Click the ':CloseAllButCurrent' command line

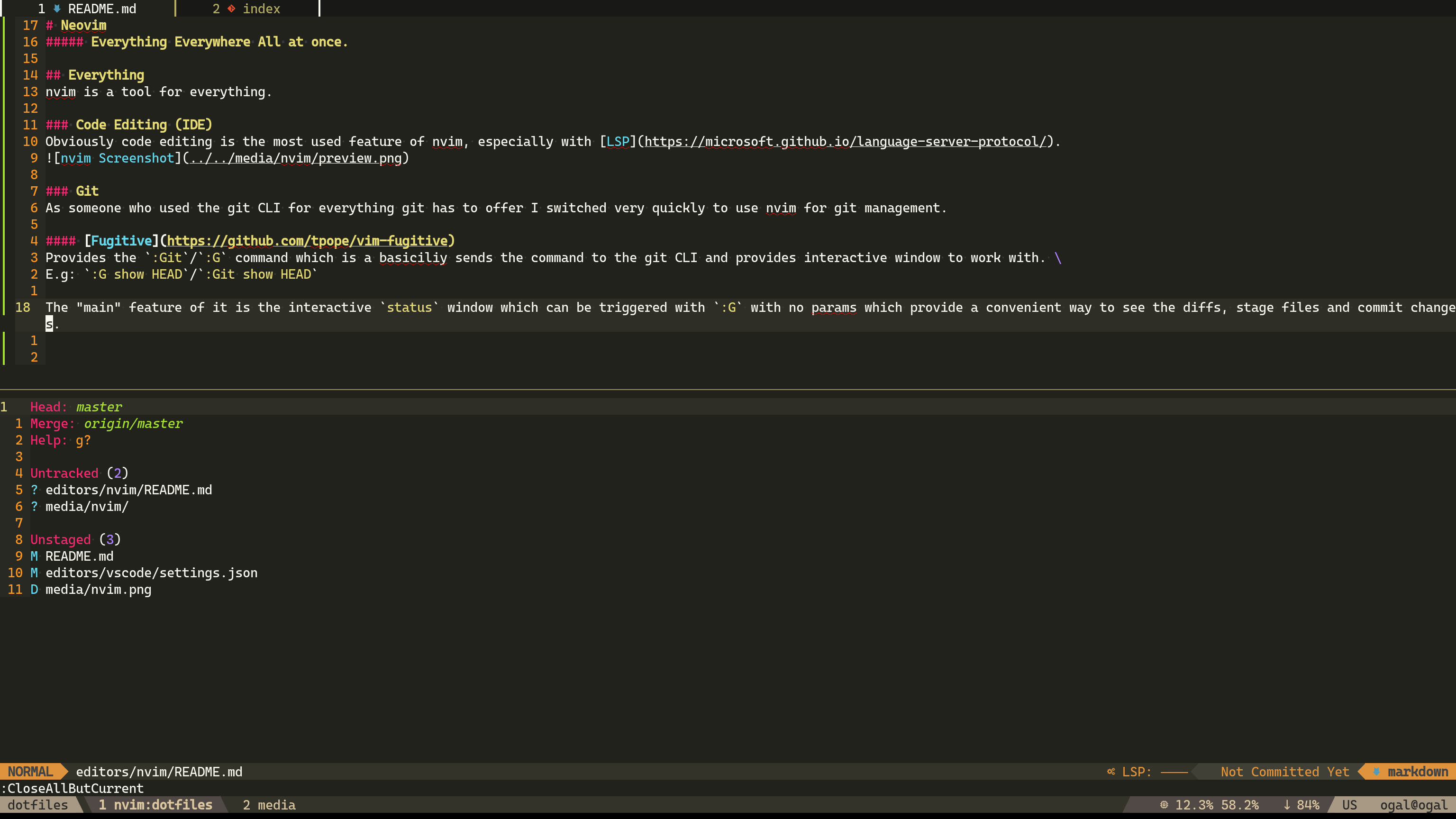(x=72, y=789)
